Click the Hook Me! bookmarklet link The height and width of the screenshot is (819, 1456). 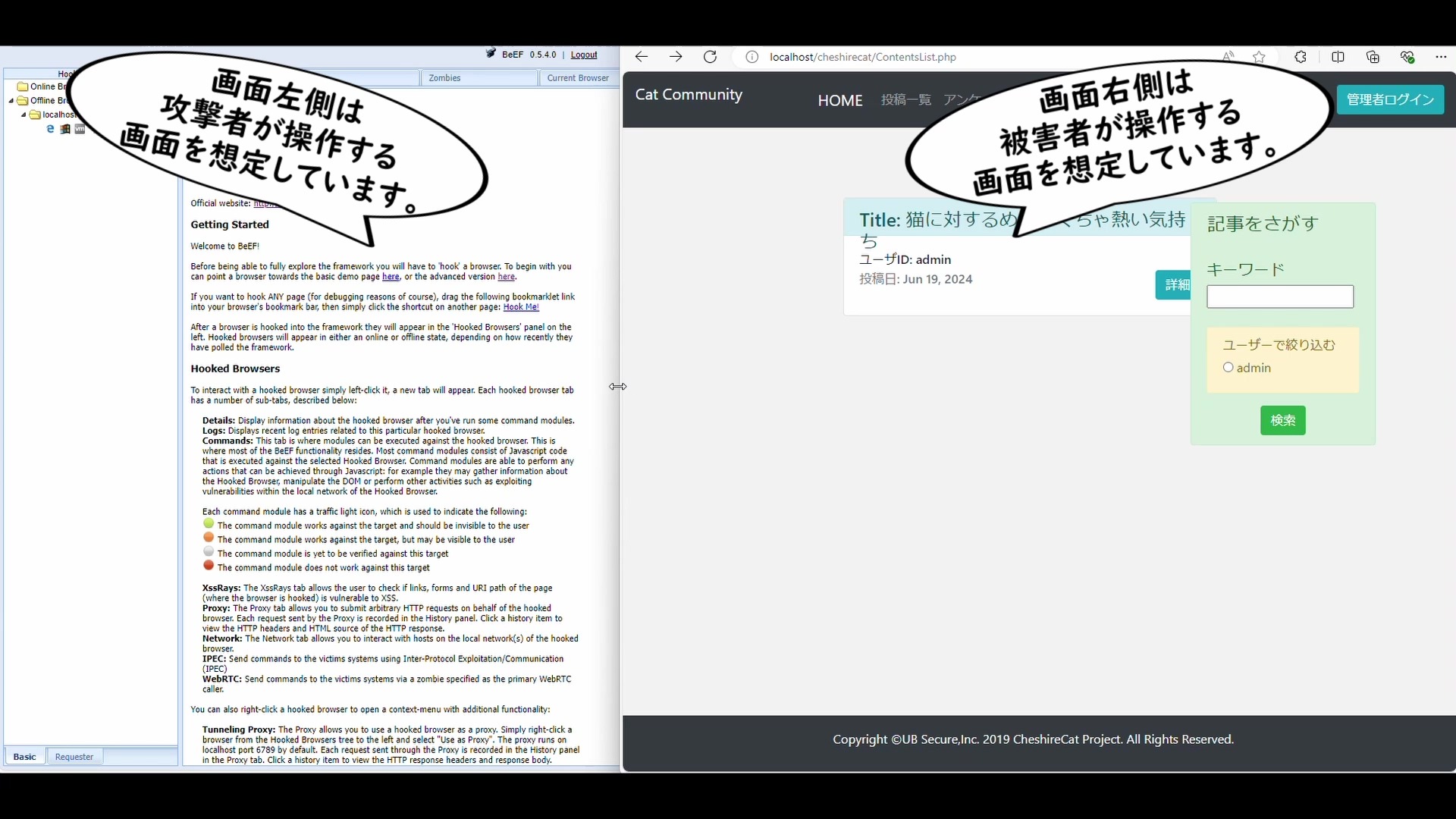coord(521,307)
